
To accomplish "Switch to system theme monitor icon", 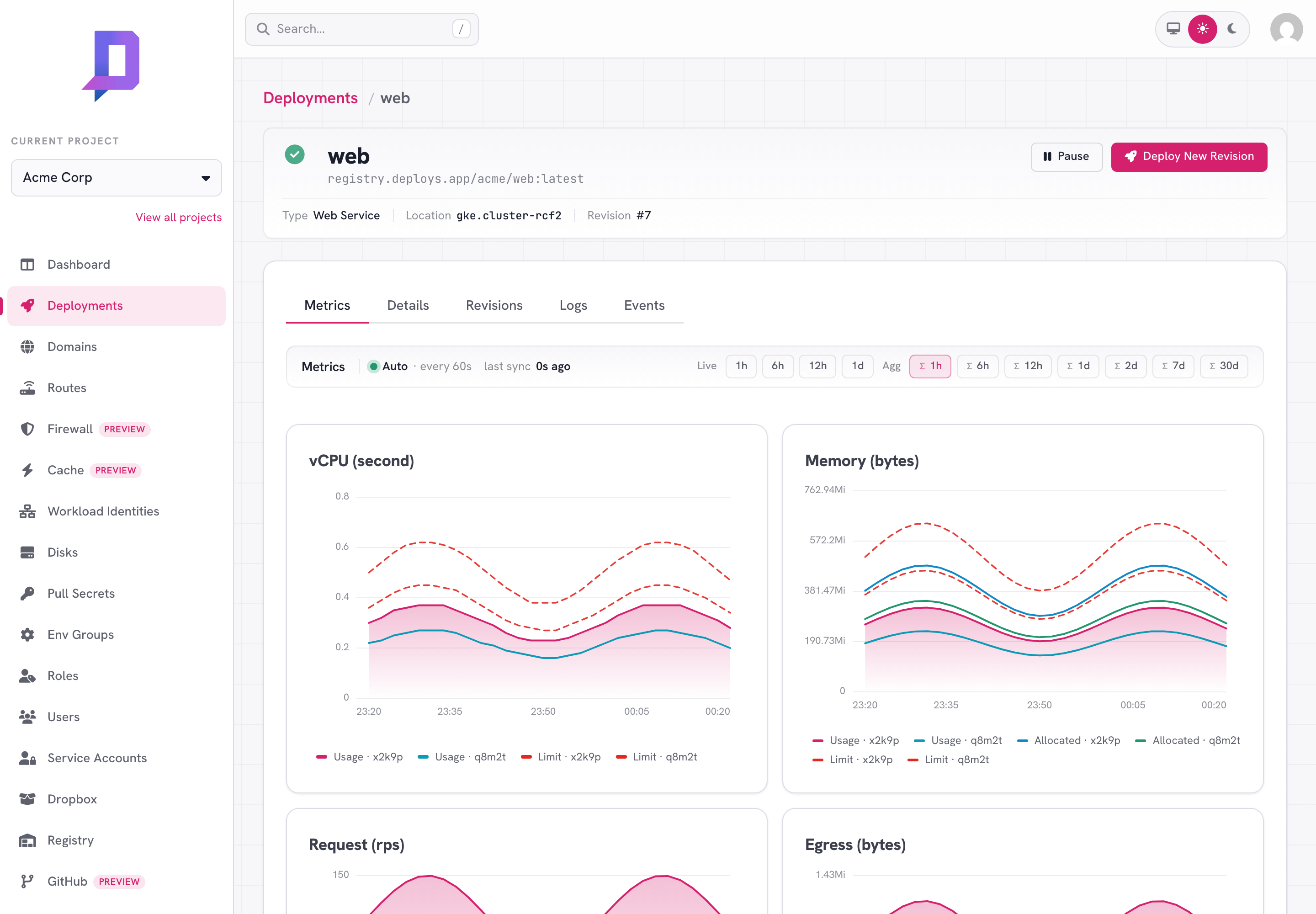I will [1173, 29].
